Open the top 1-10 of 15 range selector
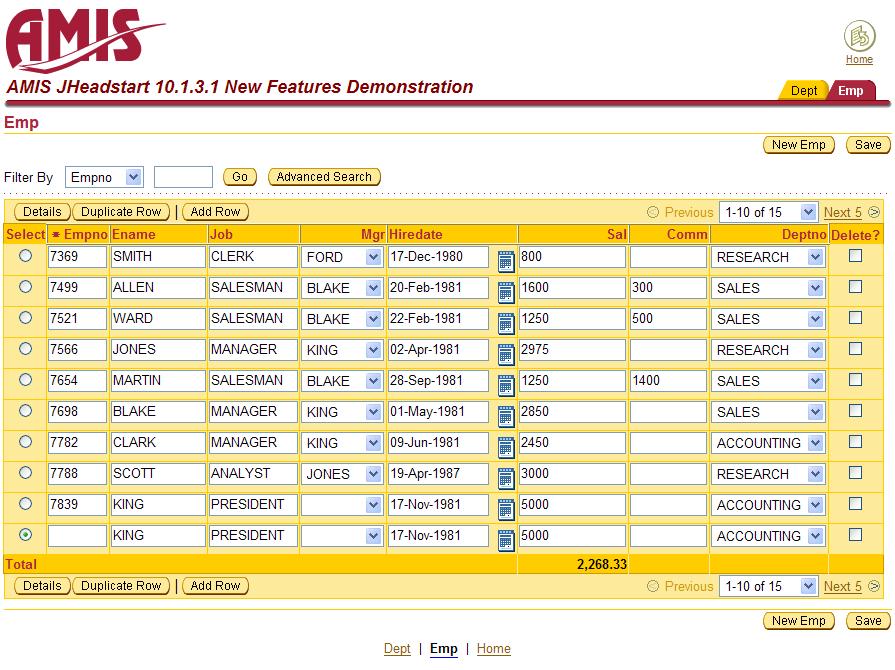895x670 pixels. (767, 212)
